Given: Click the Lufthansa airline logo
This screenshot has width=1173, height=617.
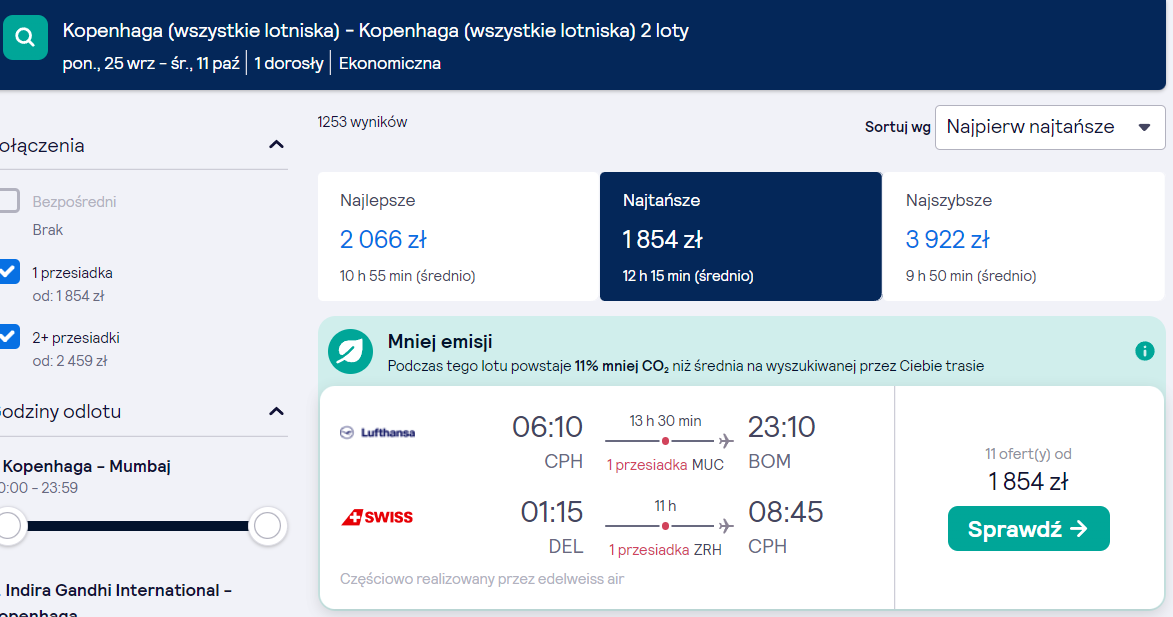Looking at the screenshot, I should (x=378, y=432).
